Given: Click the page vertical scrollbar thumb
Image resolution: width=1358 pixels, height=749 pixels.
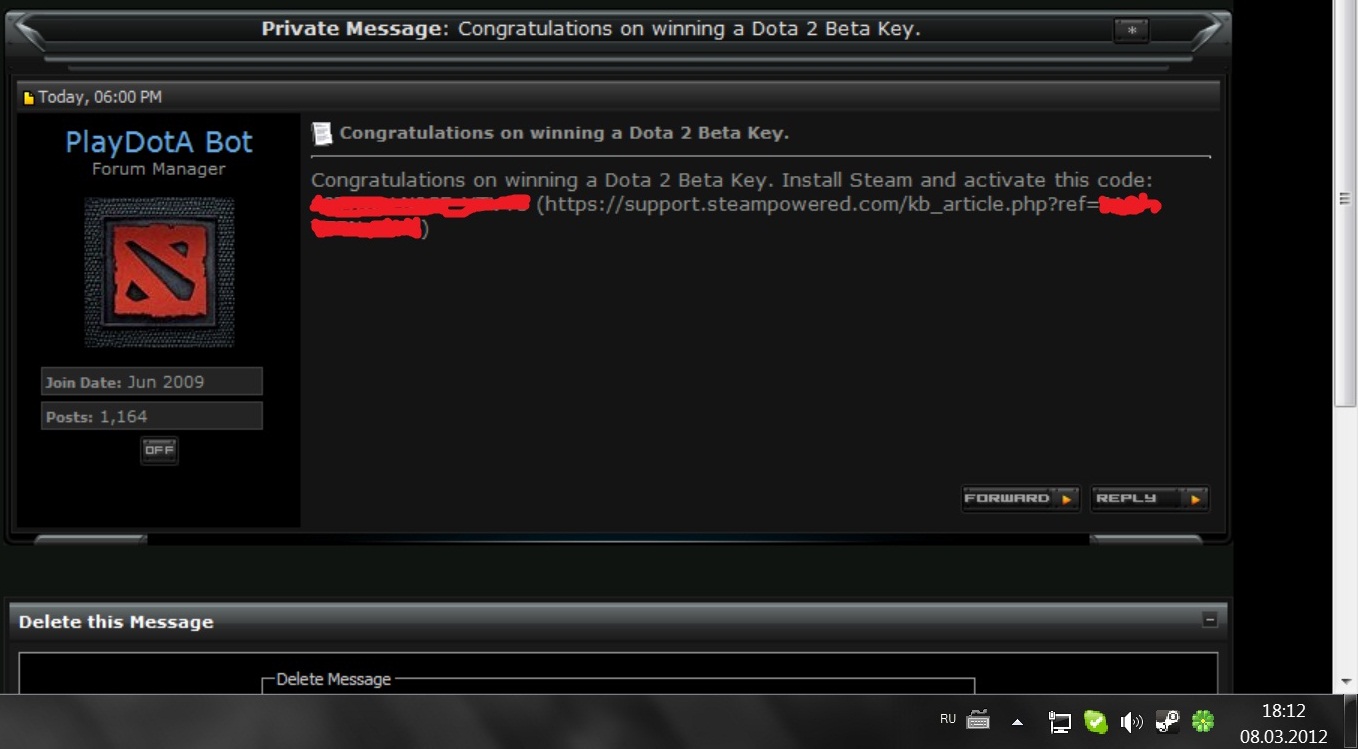Looking at the screenshot, I should click(1346, 200).
